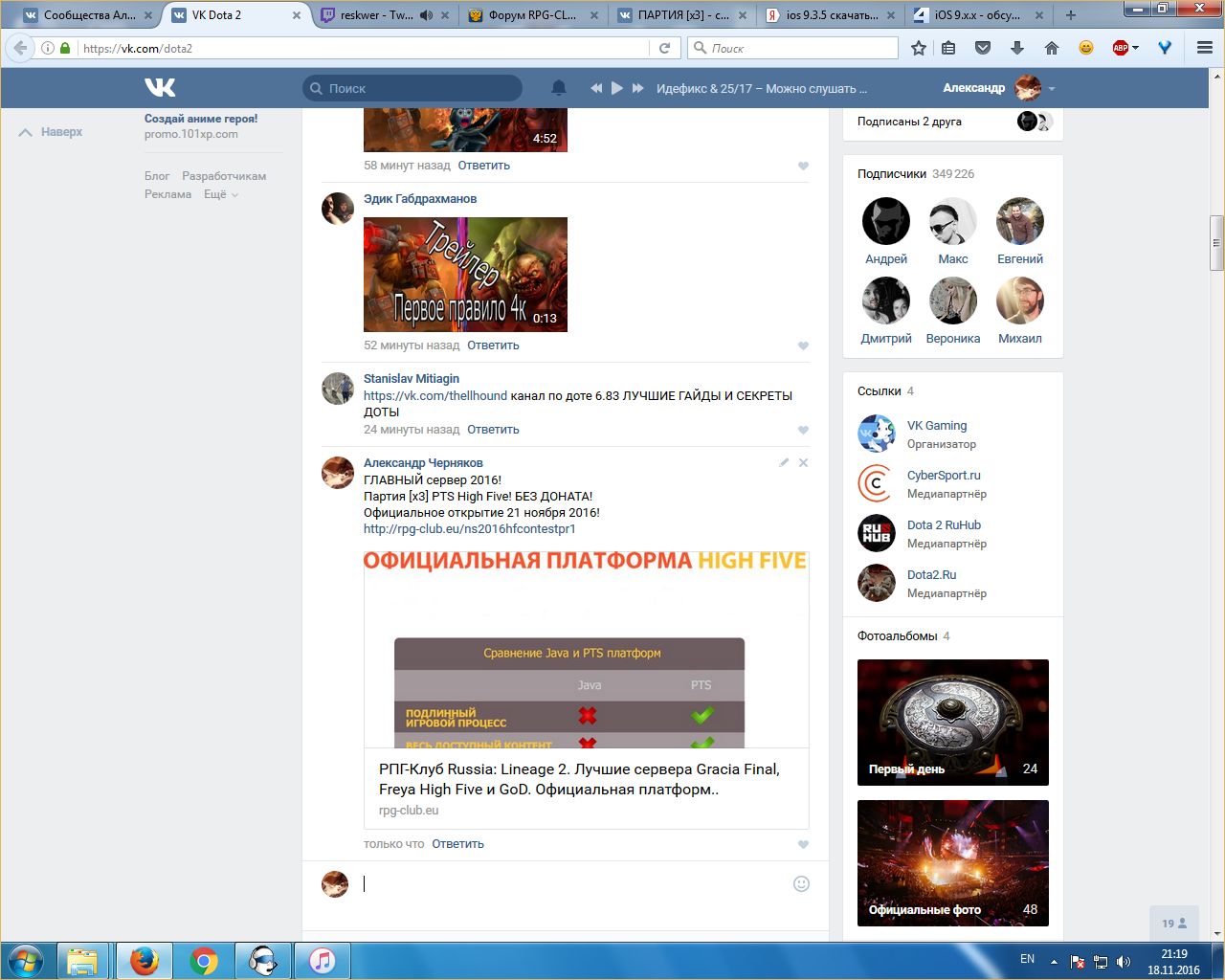Expand the Ещё menu
Image resolution: width=1225 pixels, height=980 pixels.
pyautogui.click(x=220, y=194)
